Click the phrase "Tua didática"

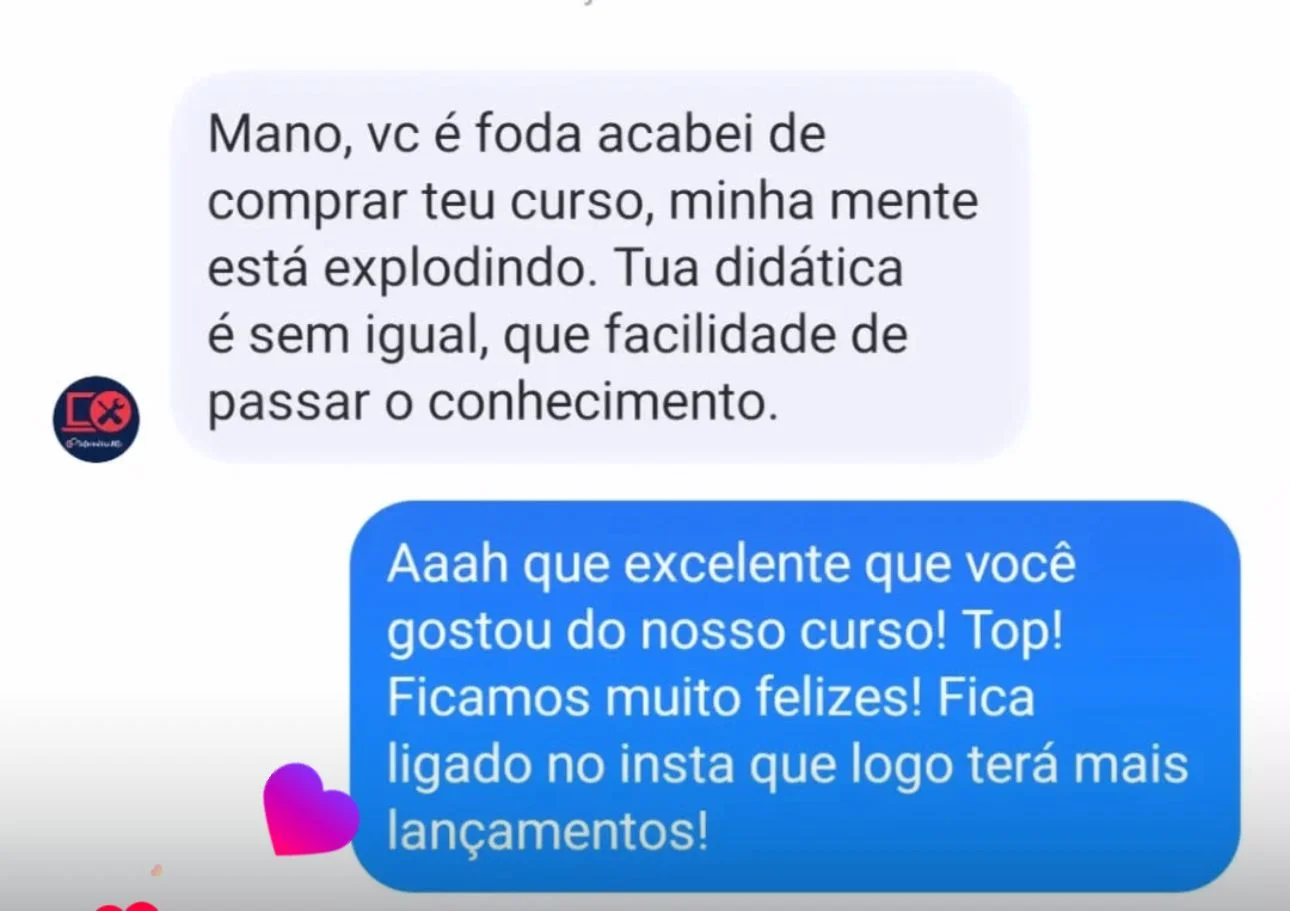point(759,268)
